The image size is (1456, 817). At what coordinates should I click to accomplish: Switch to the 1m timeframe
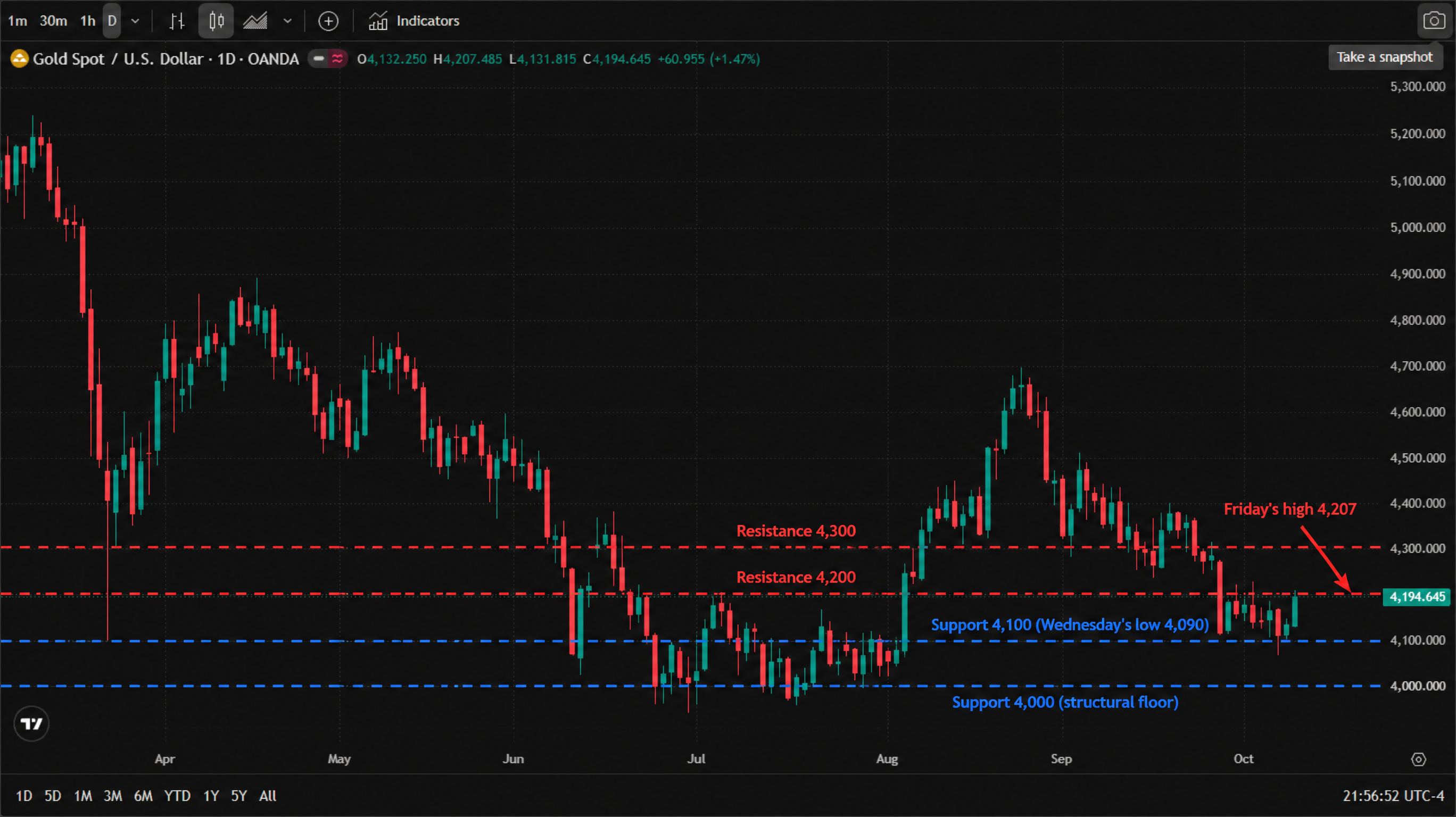click(18, 21)
